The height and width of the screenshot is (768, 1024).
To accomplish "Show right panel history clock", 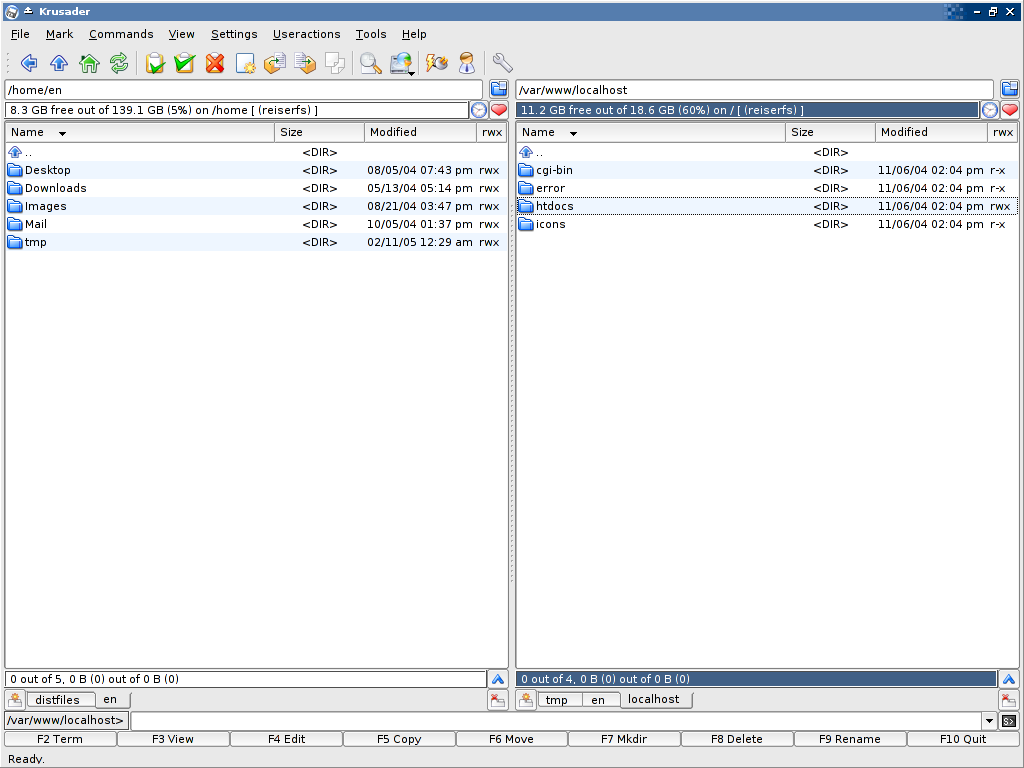I will pos(989,110).
